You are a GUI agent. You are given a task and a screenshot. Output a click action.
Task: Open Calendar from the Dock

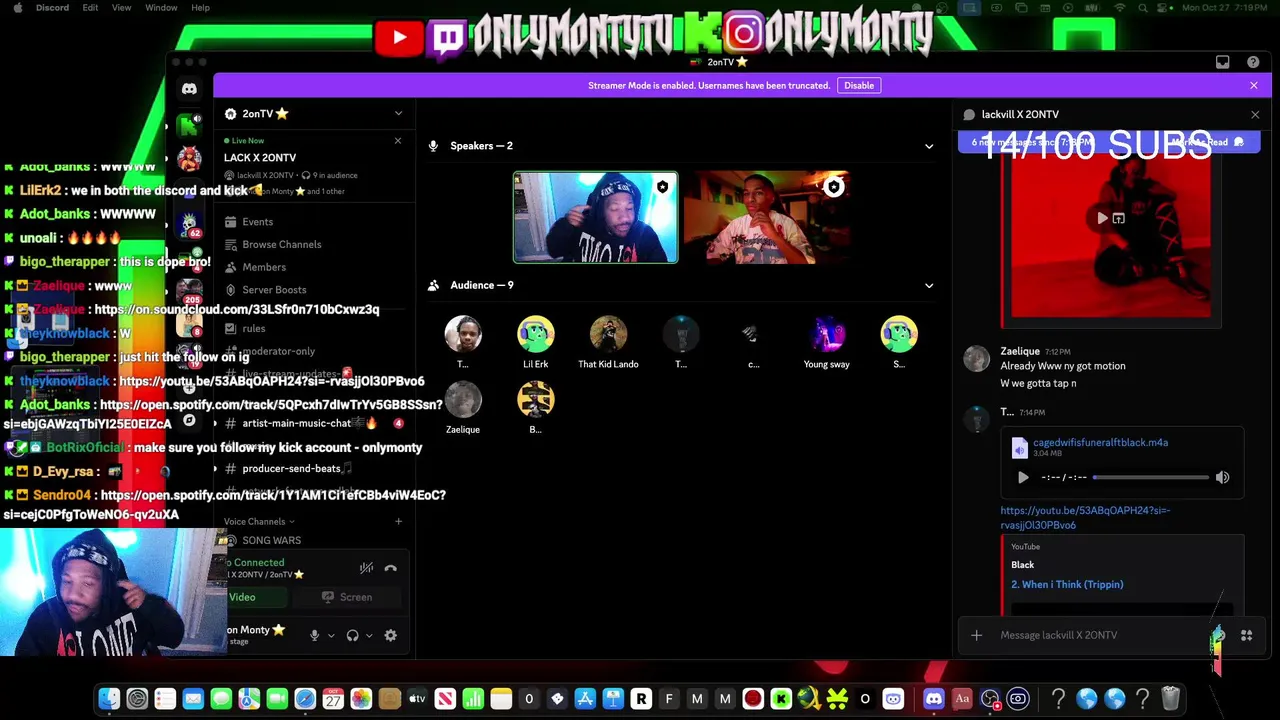tap(333, 699)
